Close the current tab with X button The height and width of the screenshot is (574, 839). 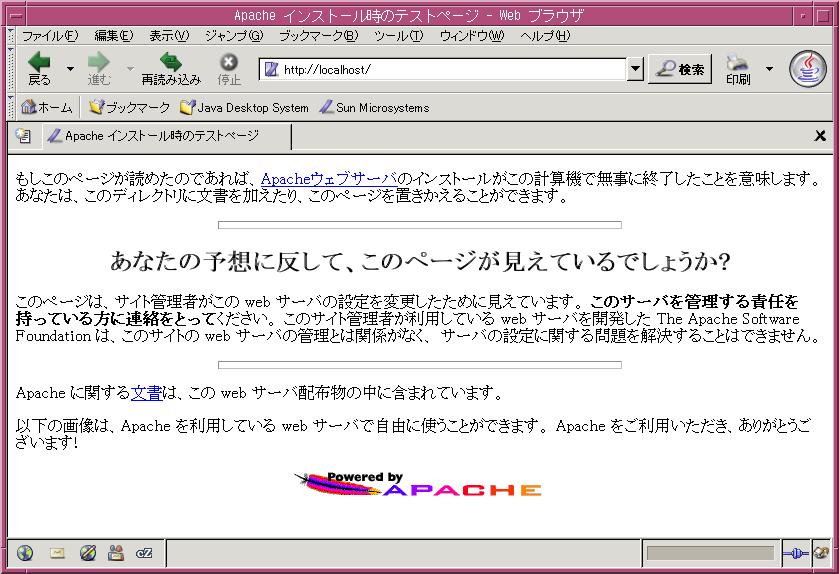coord(820,136)
